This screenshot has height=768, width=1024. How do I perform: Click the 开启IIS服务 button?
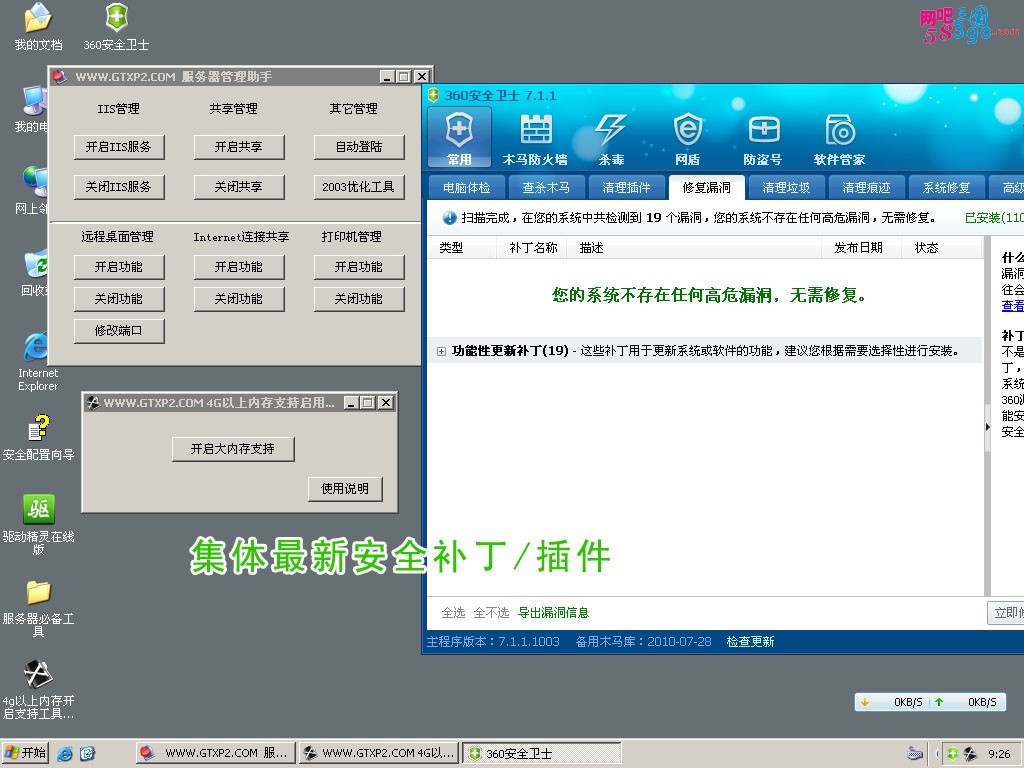coord(119,147)
